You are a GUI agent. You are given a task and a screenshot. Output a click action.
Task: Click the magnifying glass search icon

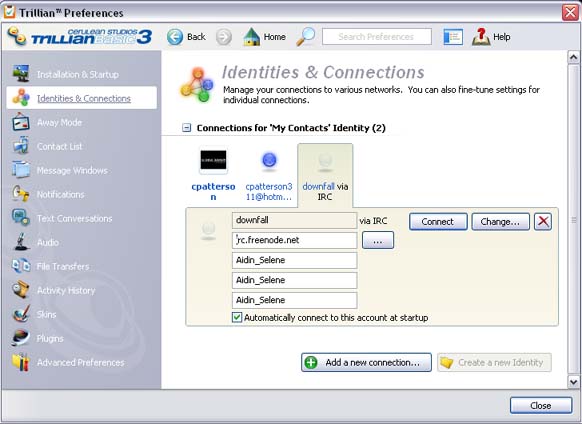tap(306, 37)
